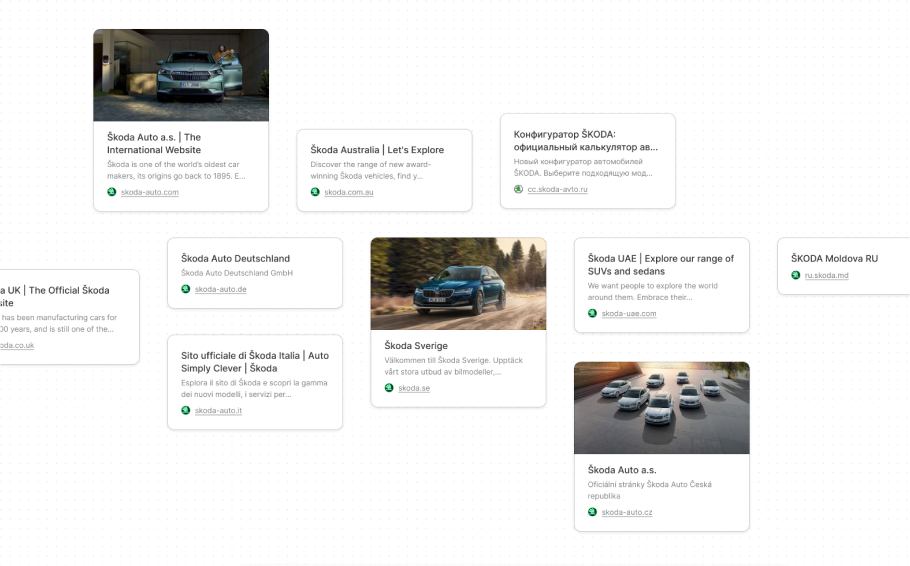Visit the skoda-auto.de link

pyautogui.click(x=221, y=289)
